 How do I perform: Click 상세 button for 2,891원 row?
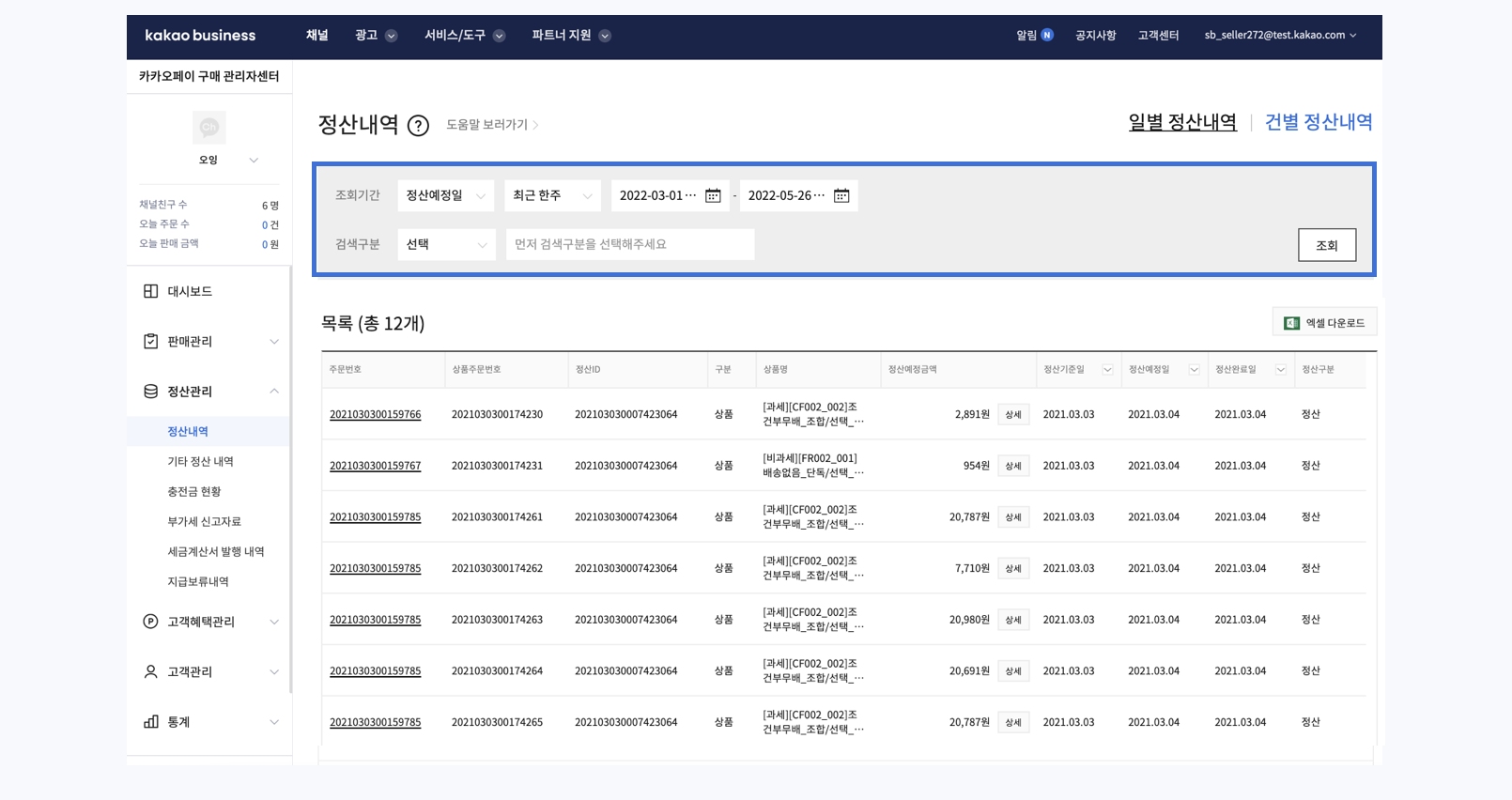pyautogui.click(x=1013, y=414)
